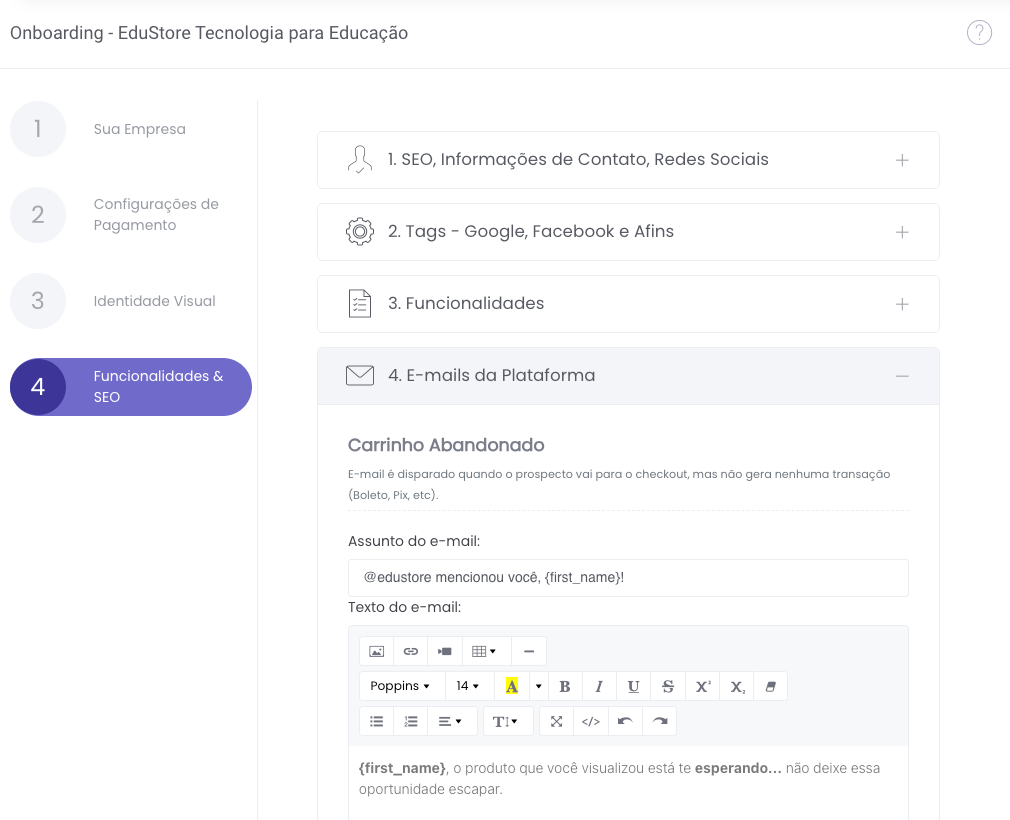Image resolution: width=1010 pixels, height=820 pixels.
Task: Open the Poppins font family dropdown
Action: pos(400,686)
